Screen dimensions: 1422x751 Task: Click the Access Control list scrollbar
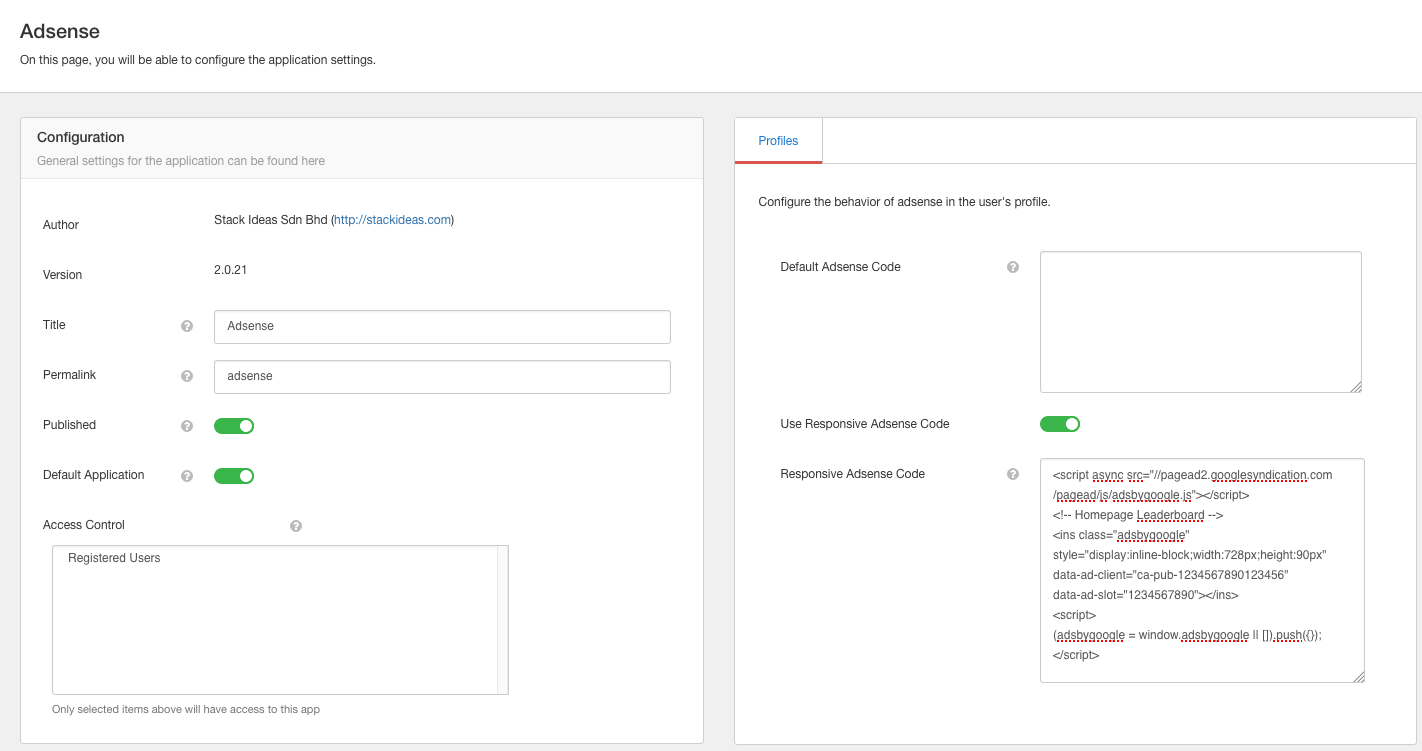tap(503, 620)
